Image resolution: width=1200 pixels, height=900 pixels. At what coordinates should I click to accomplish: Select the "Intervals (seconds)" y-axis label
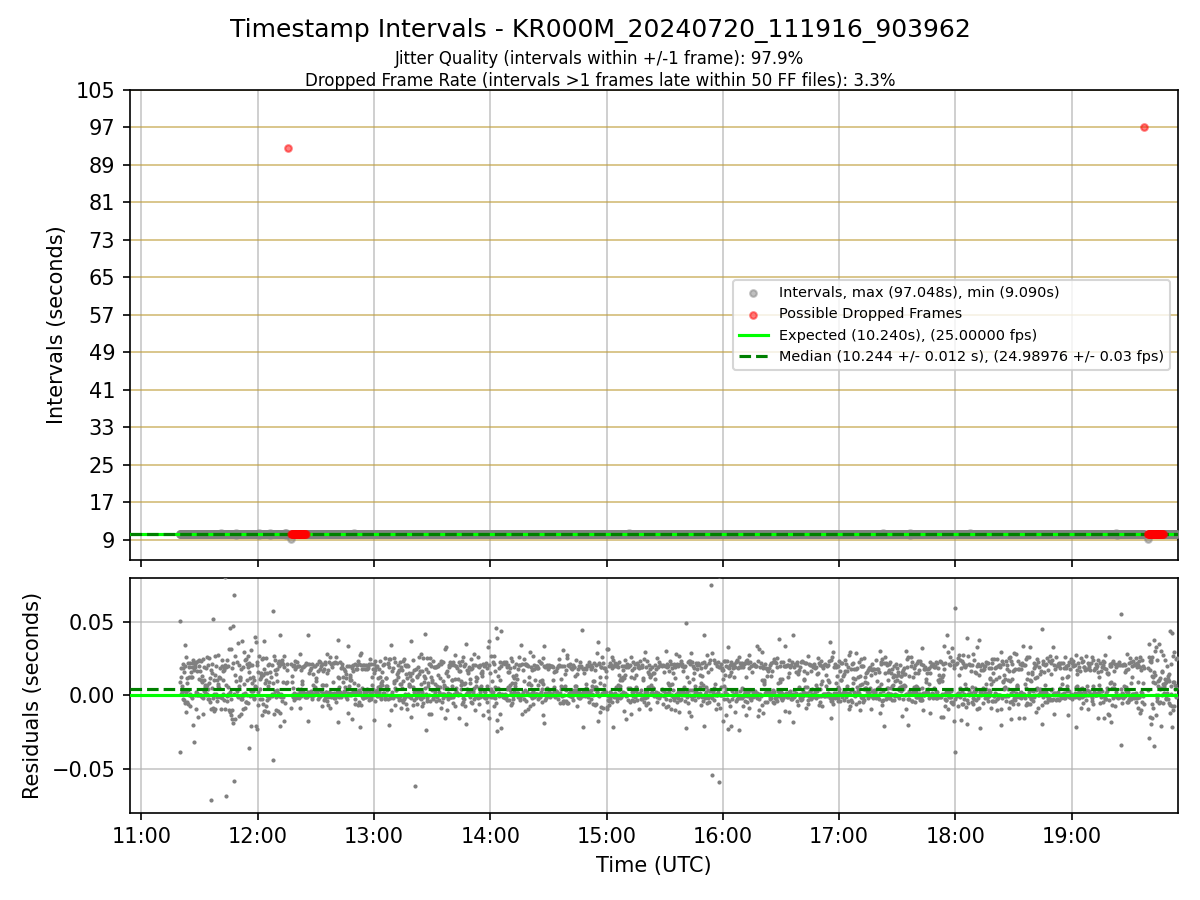coord(56,325)
